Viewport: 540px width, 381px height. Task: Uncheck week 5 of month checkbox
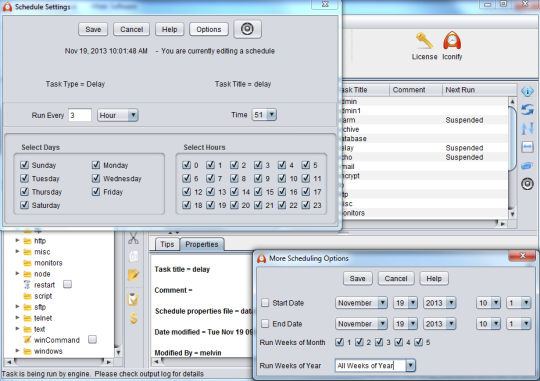pos(418,342)
